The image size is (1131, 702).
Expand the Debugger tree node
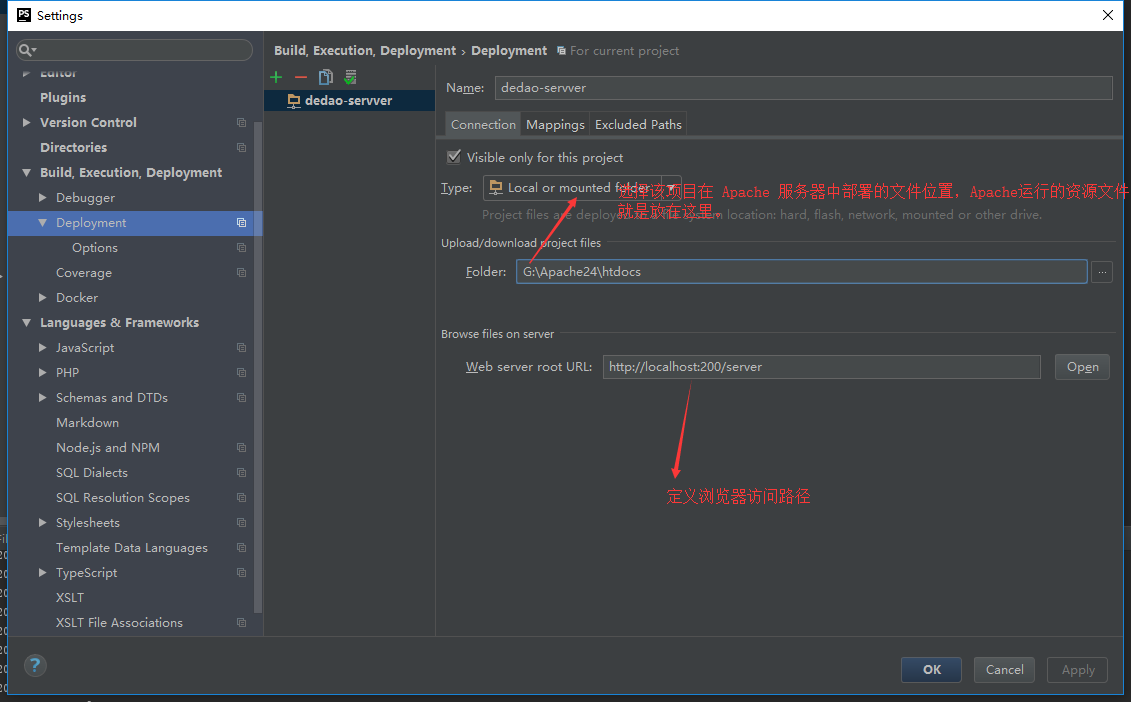(43, 198)
